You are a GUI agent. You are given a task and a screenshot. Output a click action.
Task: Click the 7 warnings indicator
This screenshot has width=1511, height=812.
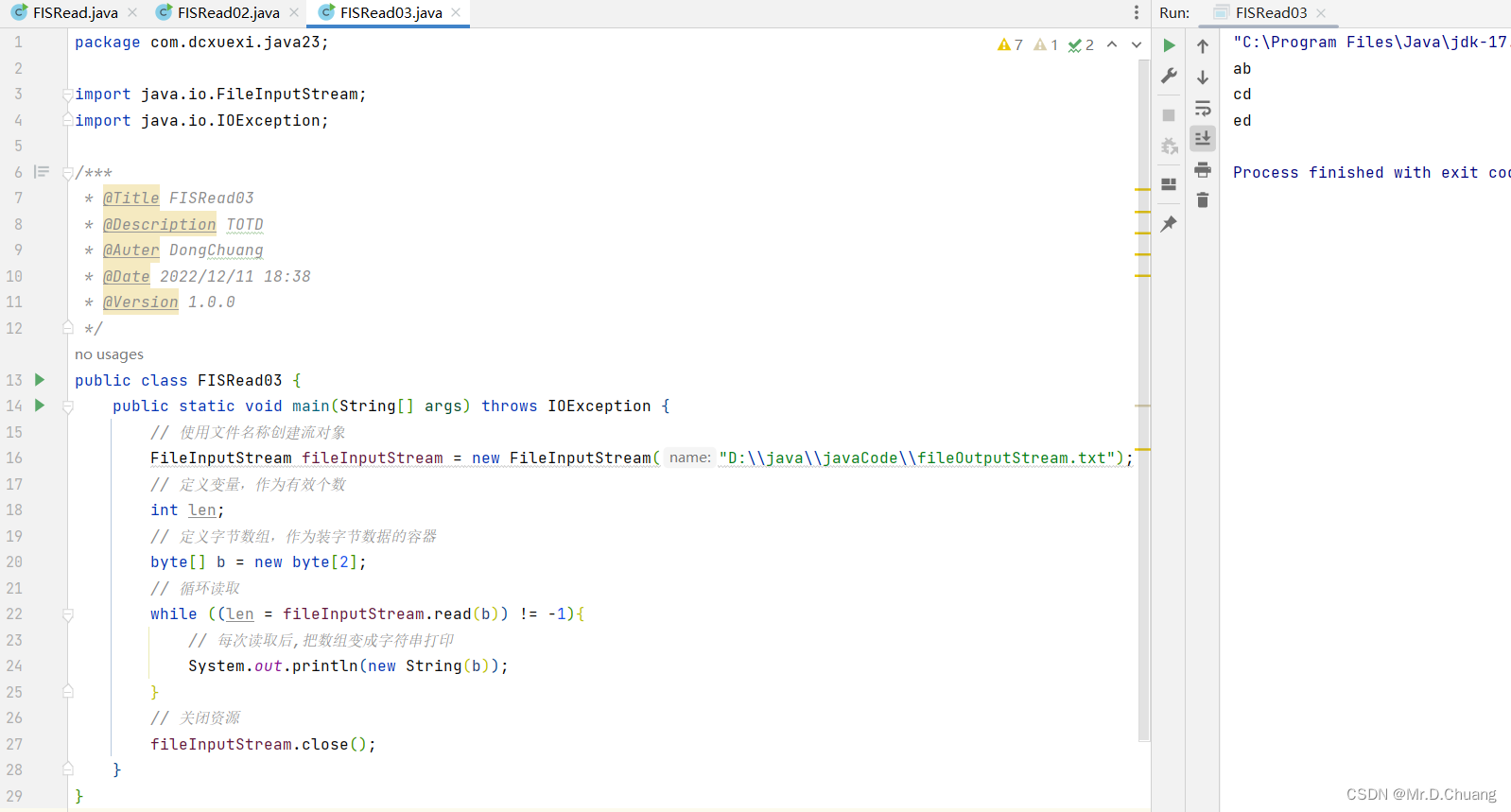[1010, 44]
